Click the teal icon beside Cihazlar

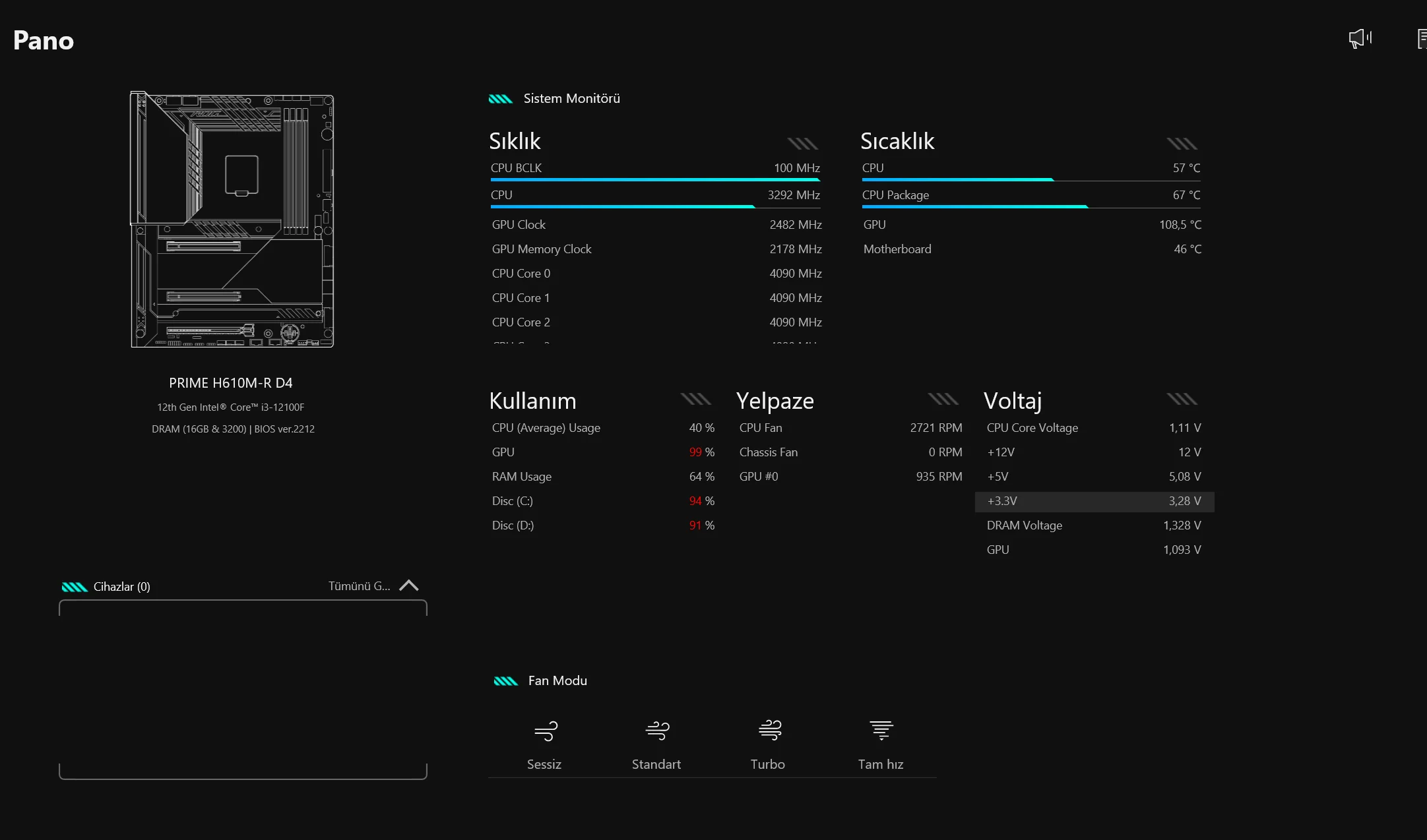(x=75, y=586)
